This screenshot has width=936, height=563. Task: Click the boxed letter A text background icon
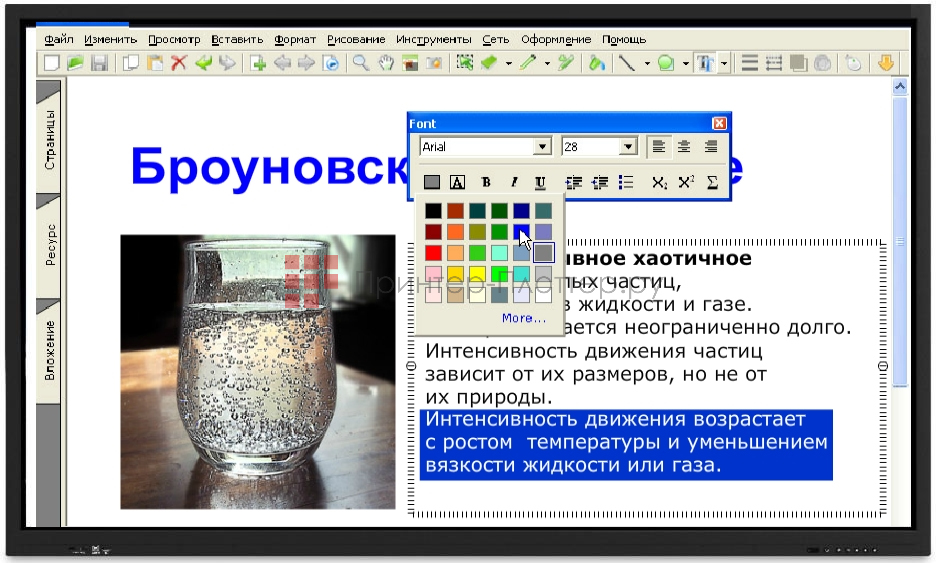point(457,182)
